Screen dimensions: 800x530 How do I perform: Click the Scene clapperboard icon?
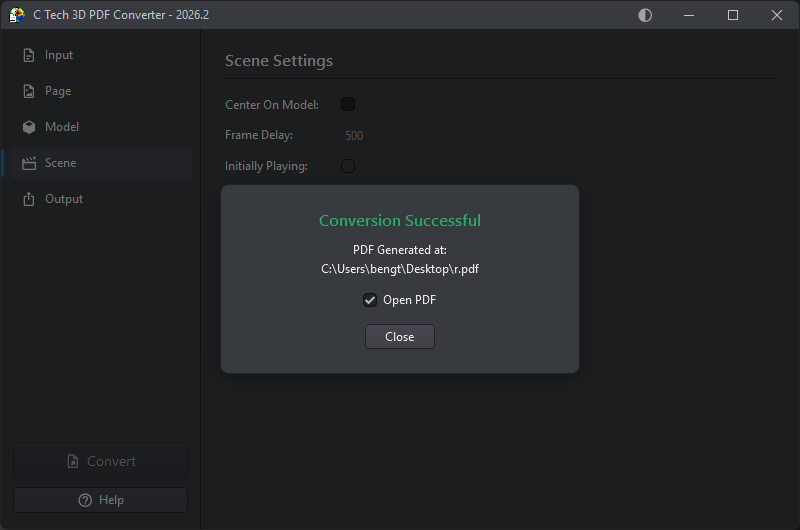click(x=29, y=163)
